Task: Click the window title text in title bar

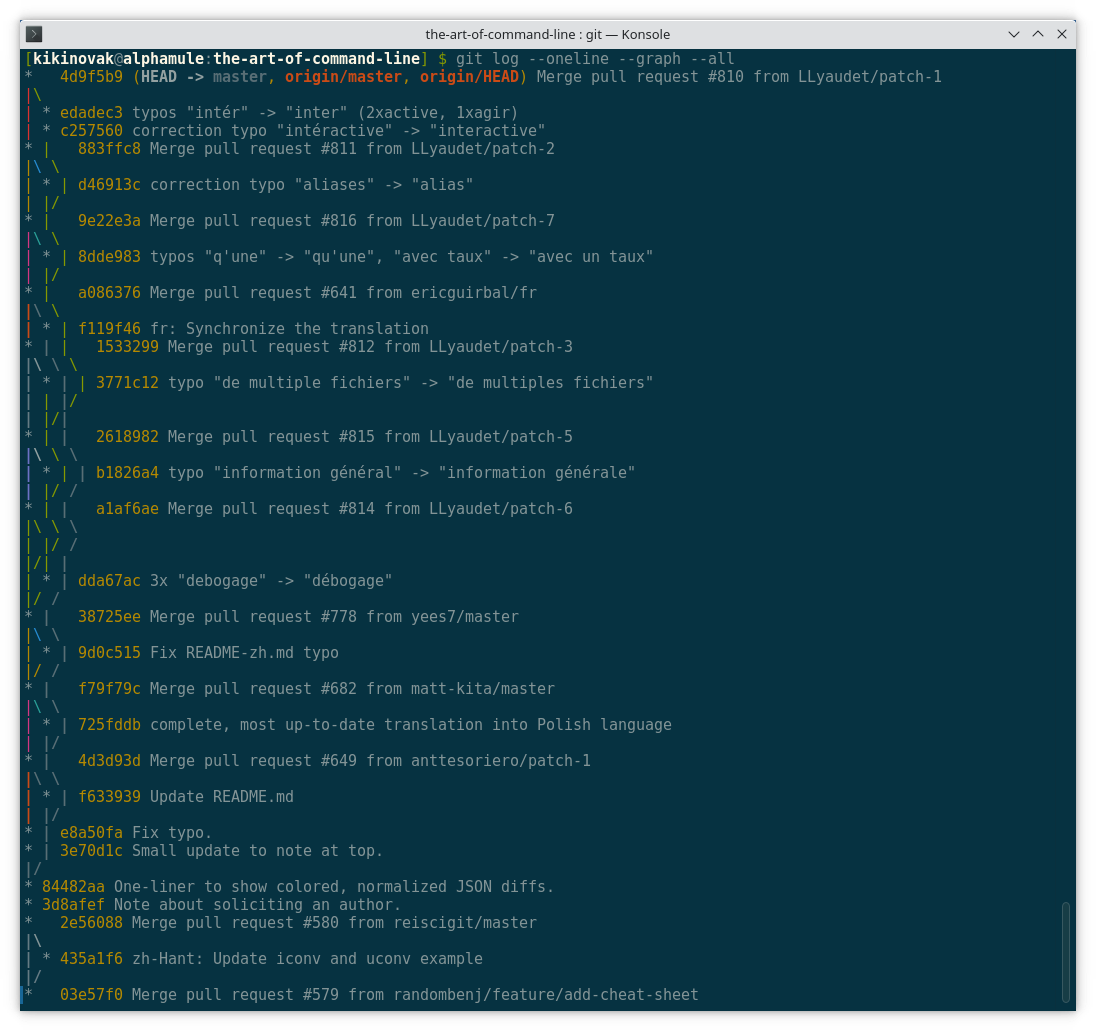Action: coord(547,34)
